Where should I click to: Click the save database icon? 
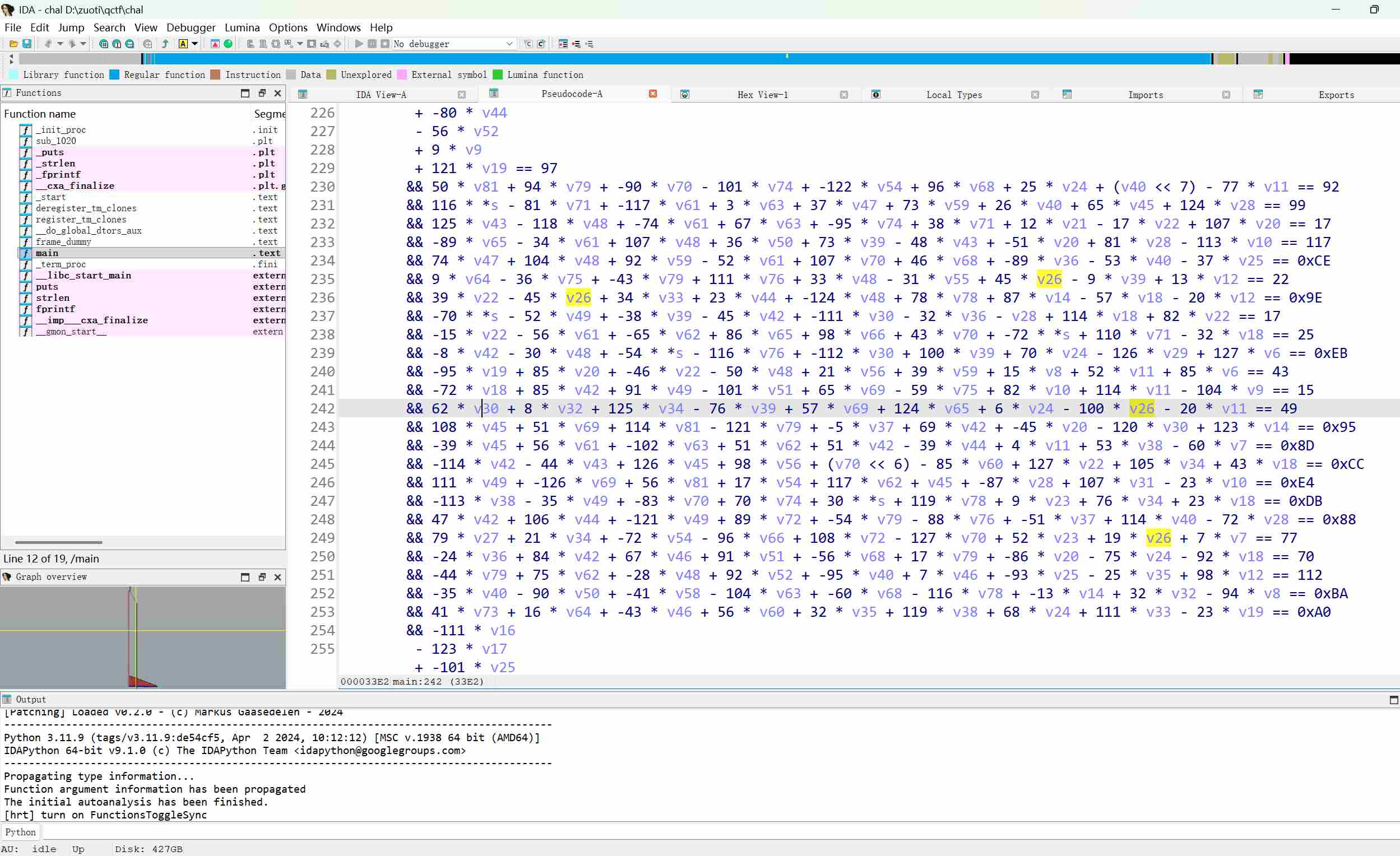coord(26,44)
